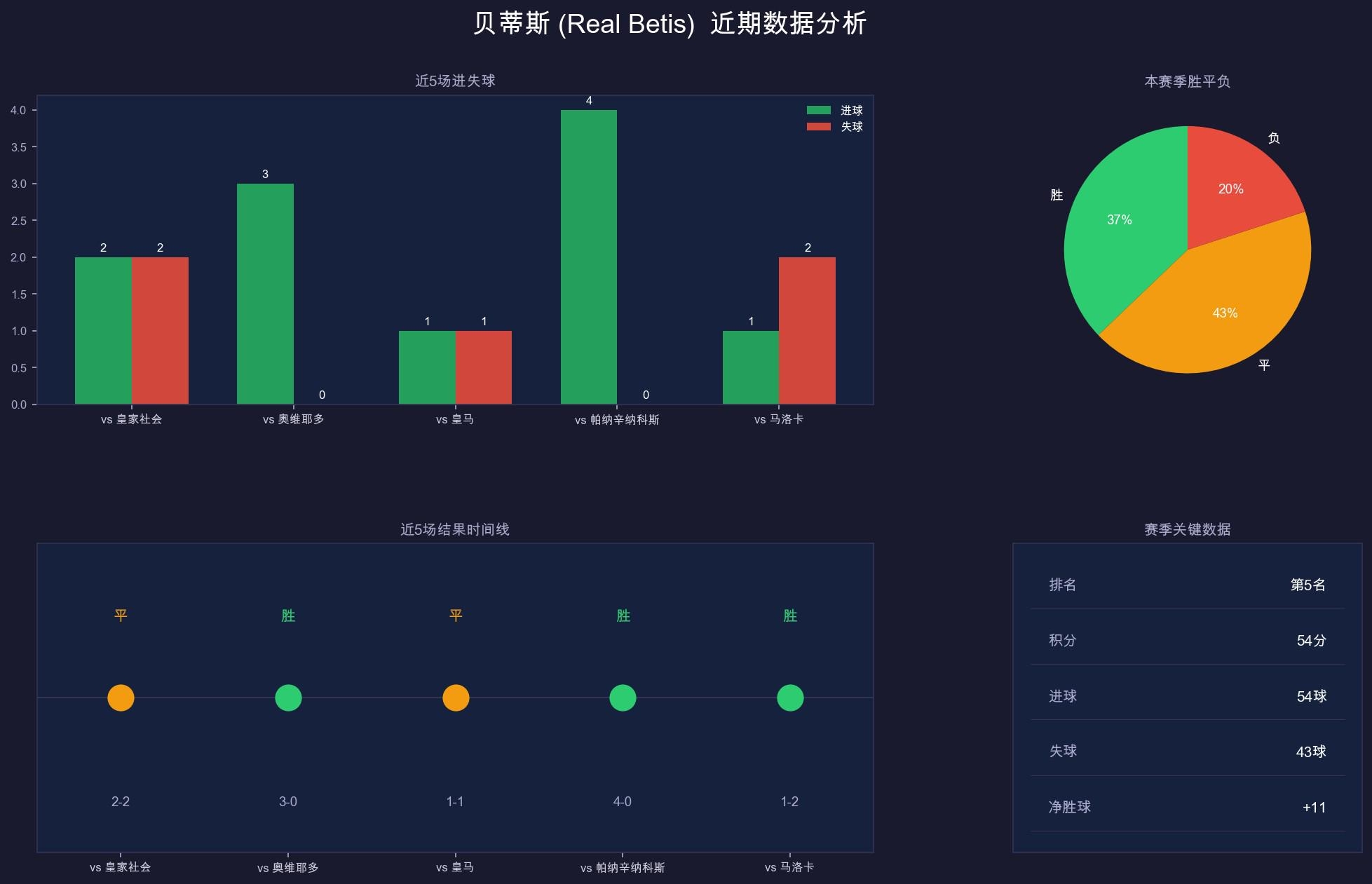Click the red 失球 legend swatch
Viewport: 1372px width, 884px height.
click(818, 126)
